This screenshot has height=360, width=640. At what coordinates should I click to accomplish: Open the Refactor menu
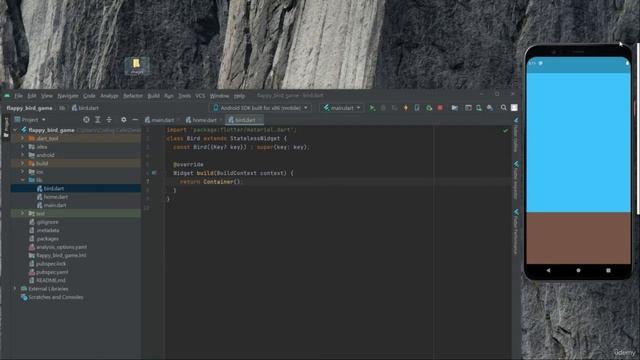(133, 96)
